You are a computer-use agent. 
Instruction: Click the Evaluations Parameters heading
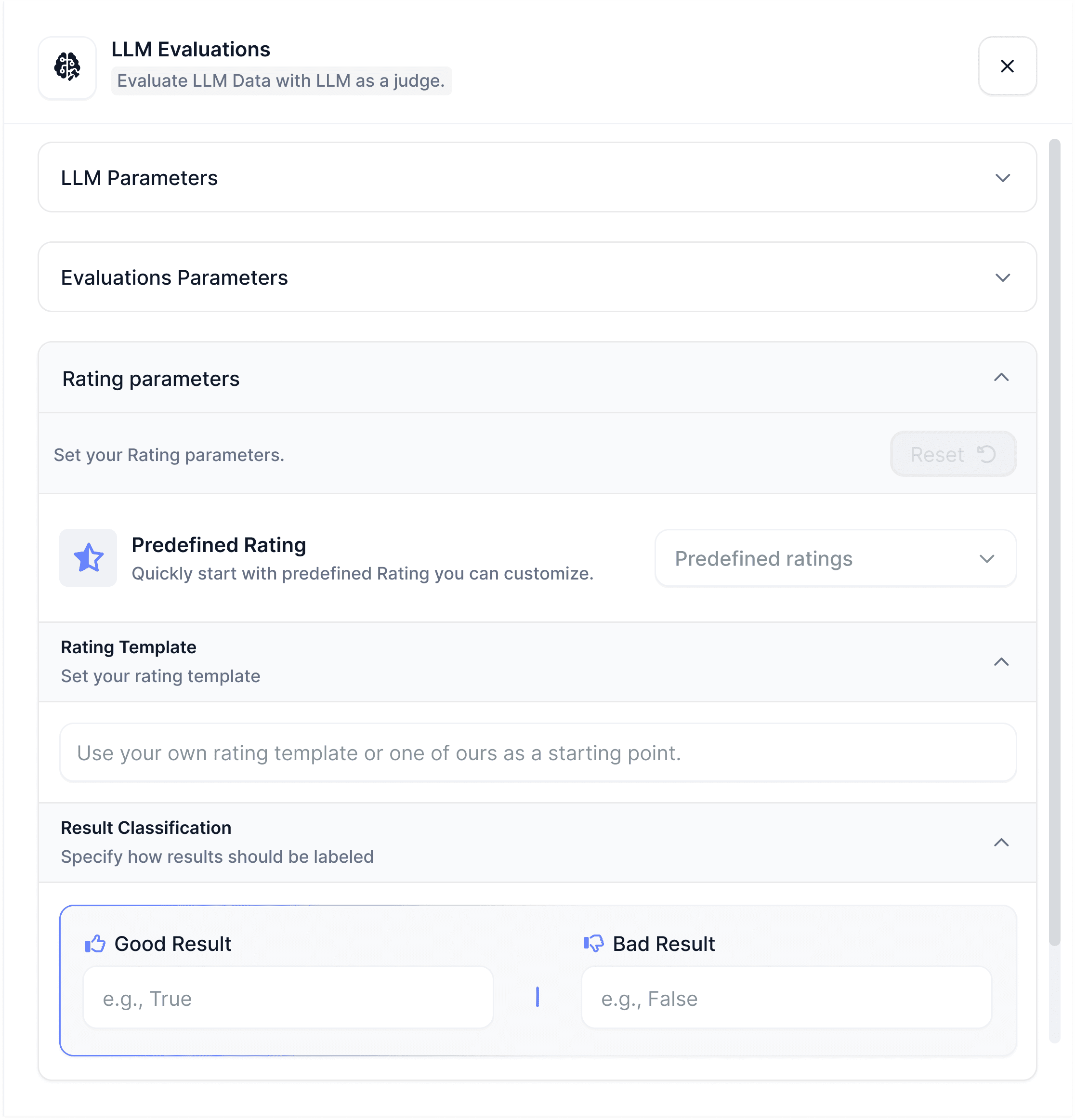(x=174, y=278)
